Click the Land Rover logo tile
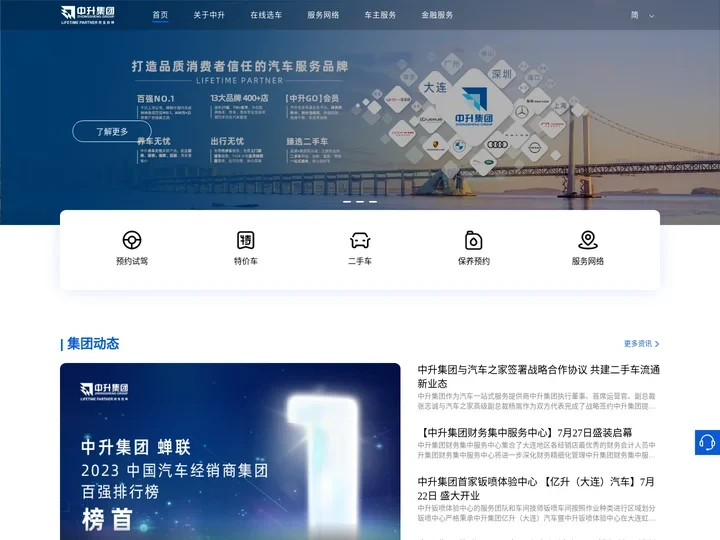 482,162
